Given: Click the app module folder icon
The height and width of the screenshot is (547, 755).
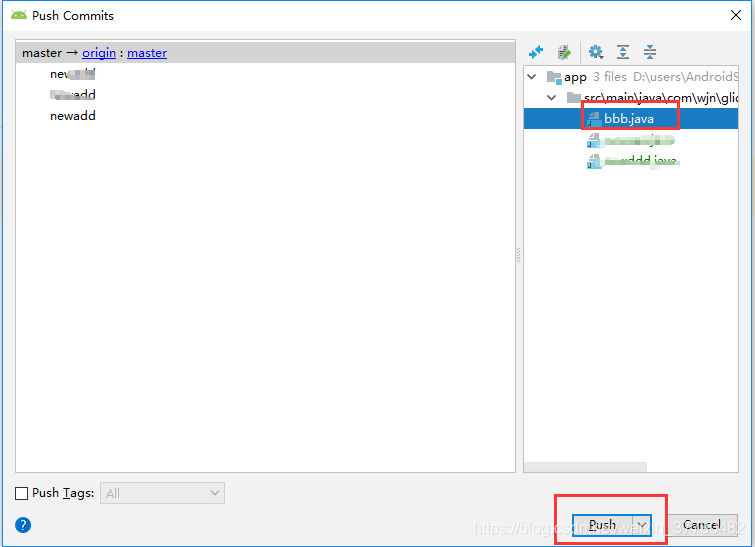Looking at the screenshot, I should pos(554,77).
